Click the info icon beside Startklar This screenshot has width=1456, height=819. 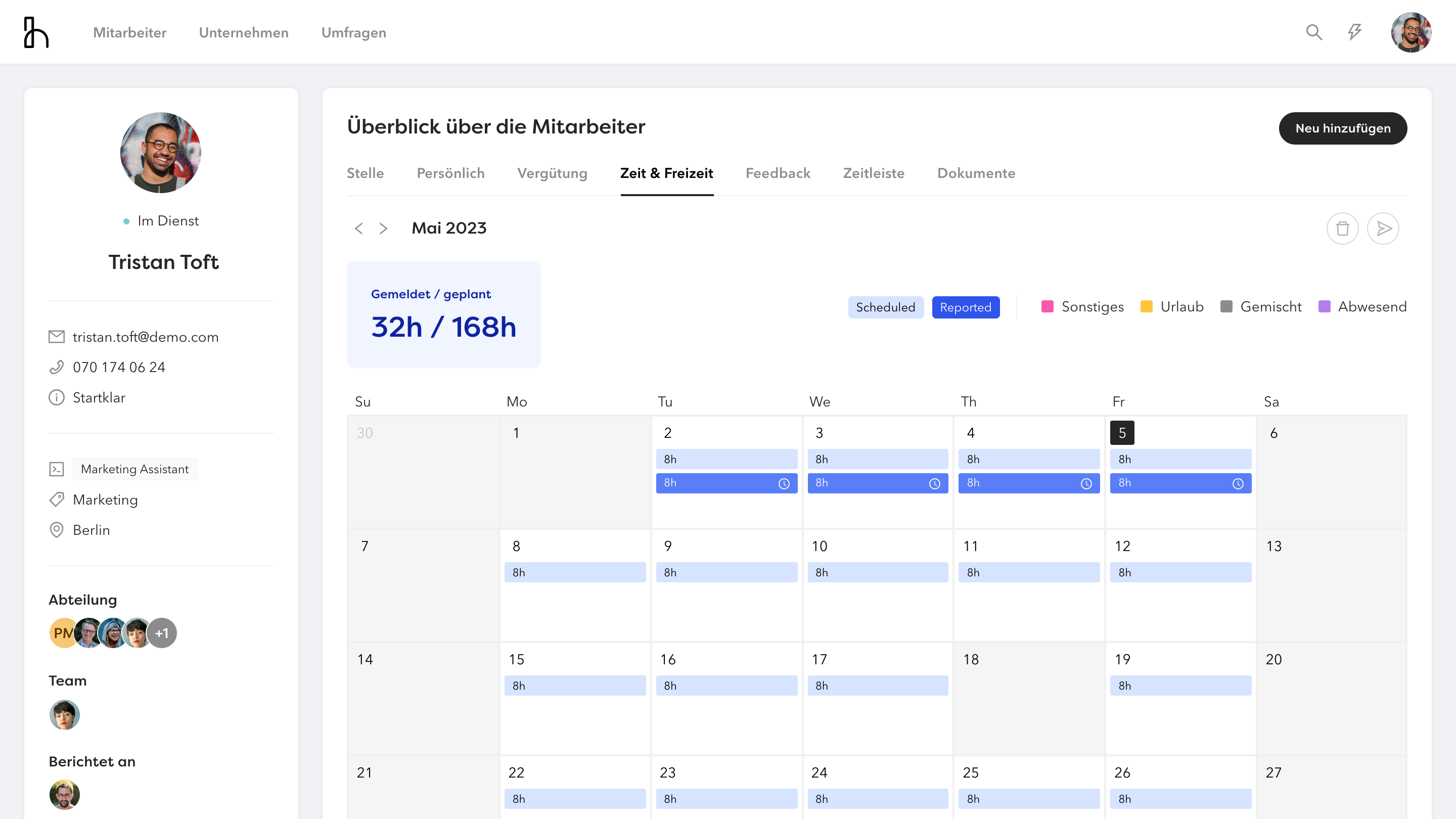click(57, 397)
